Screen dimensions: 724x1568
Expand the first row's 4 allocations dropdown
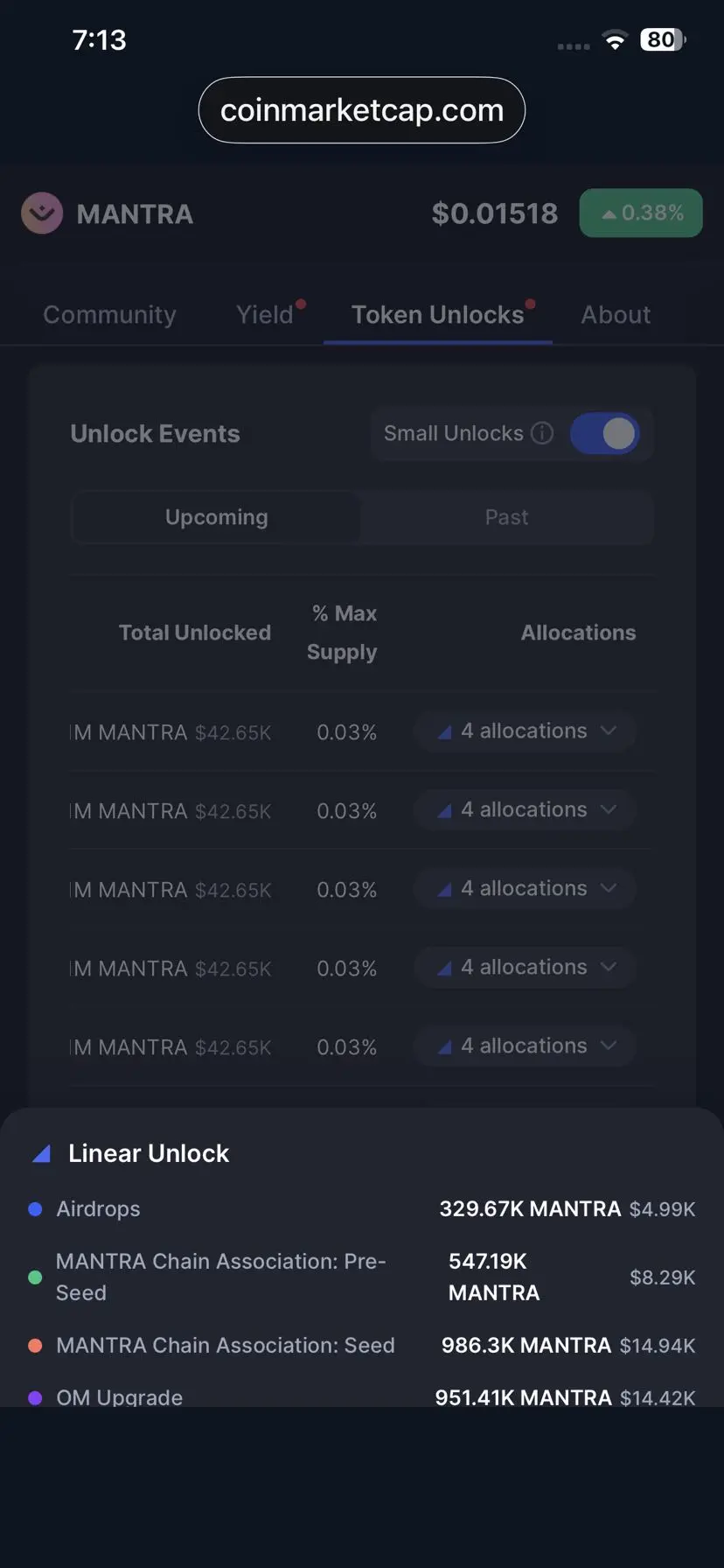click(526, 731)
